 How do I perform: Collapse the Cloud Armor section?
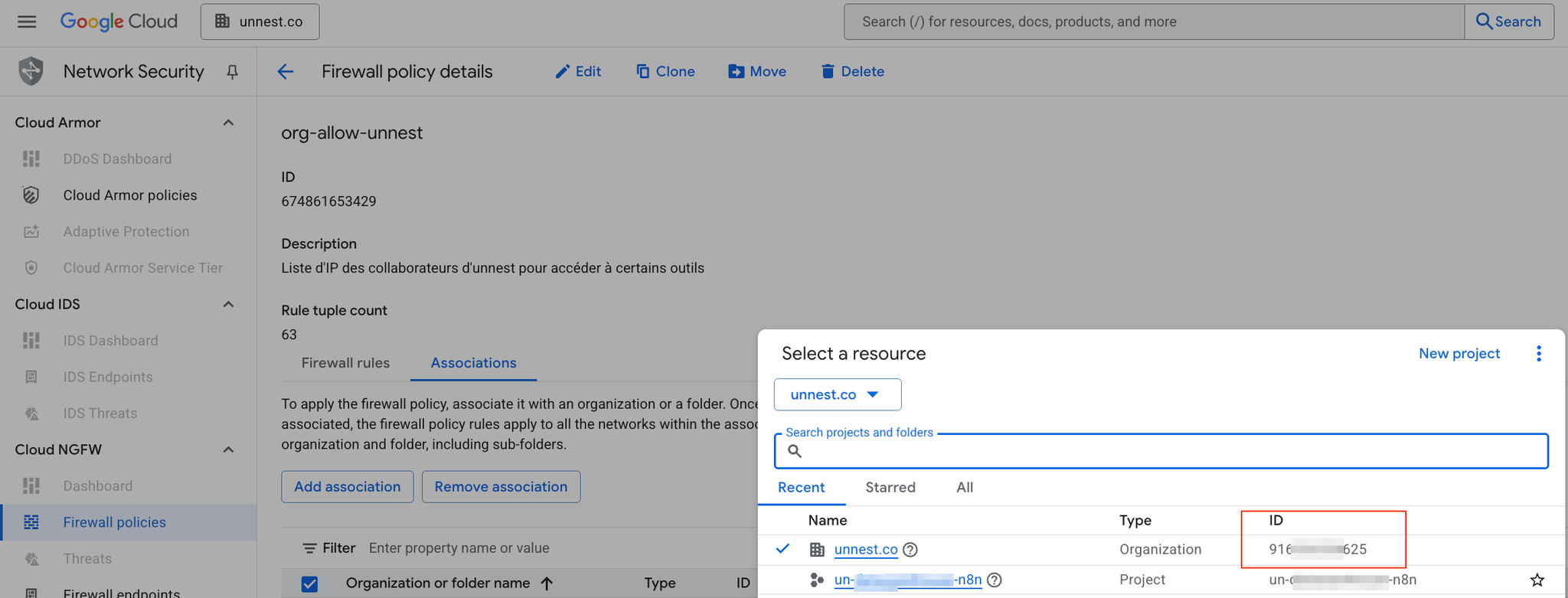pos(228,123)
